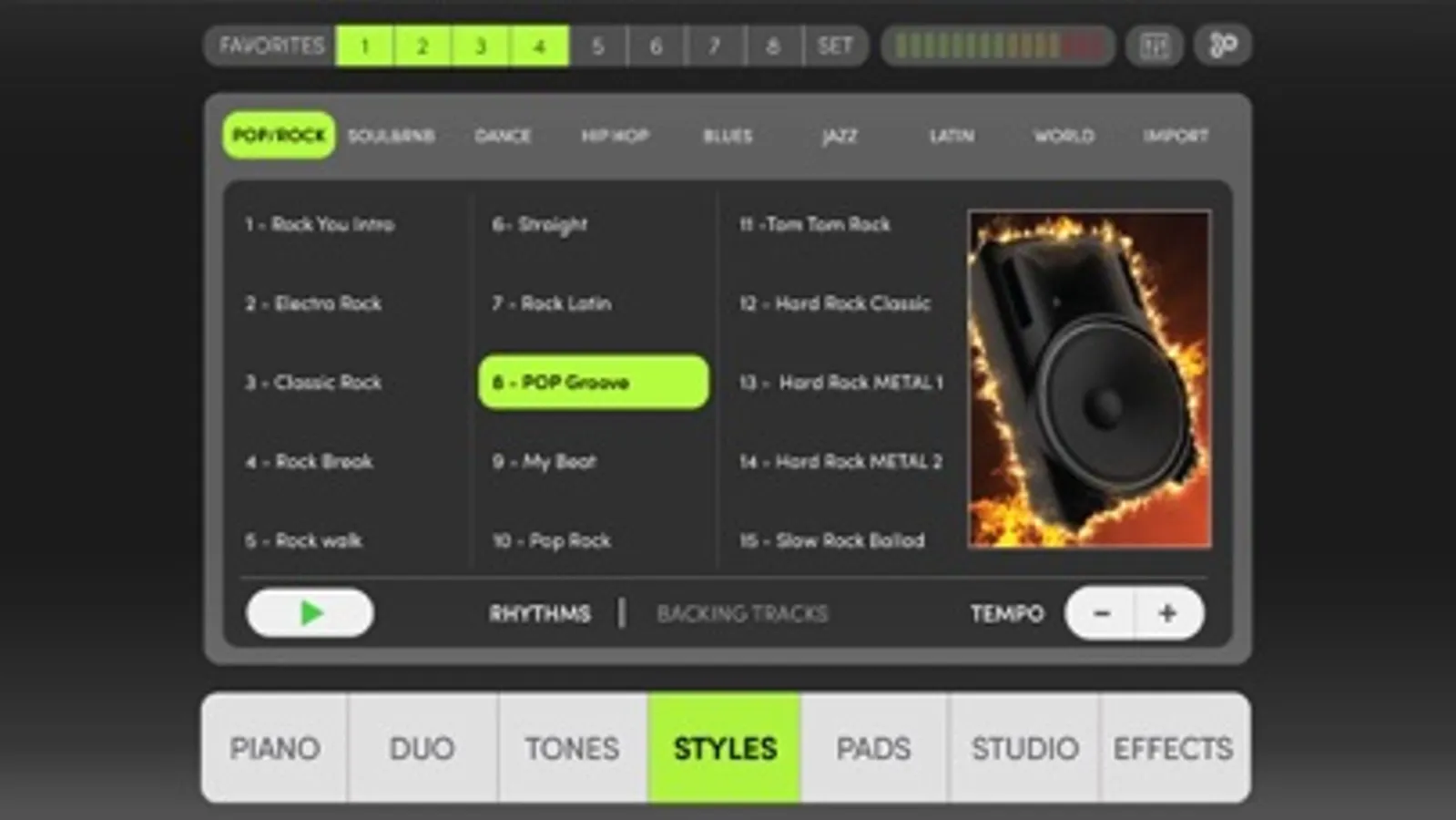The width and height of the screenshot is (1456, 820).
Task: Select style '12 - Hard Rock Classic'
Action: pyautogui.click(x=835, y=303)
